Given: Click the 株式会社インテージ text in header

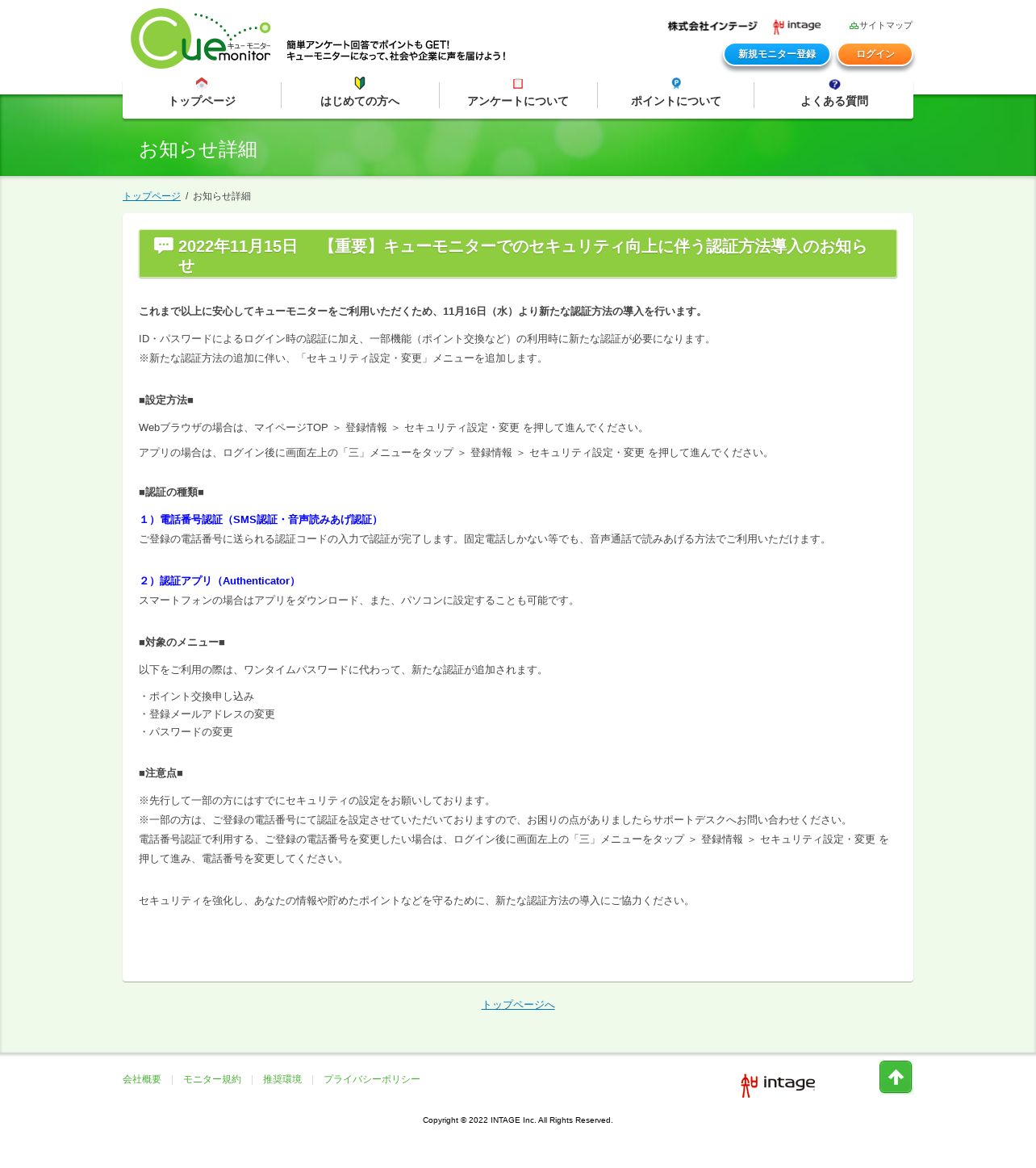Looking at the screenshot, I should coord(712,27).
